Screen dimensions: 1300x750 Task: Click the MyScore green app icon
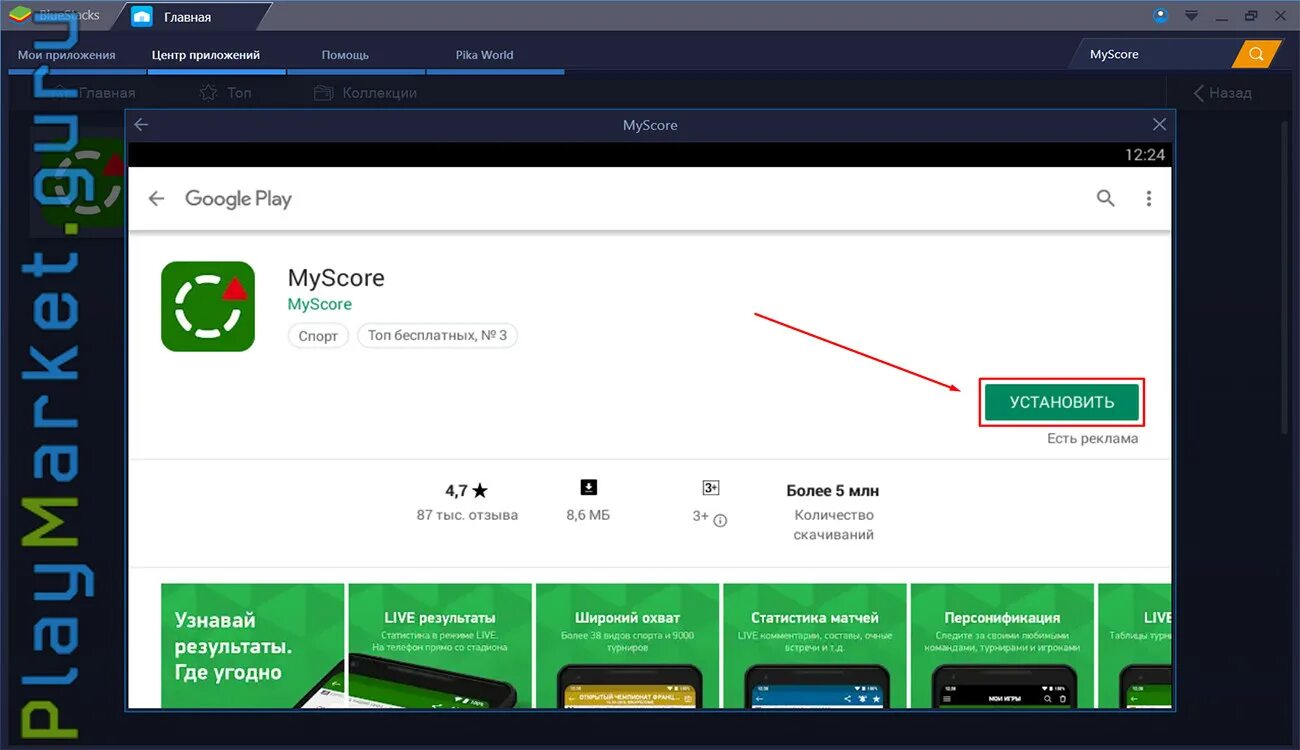(208, 307)
